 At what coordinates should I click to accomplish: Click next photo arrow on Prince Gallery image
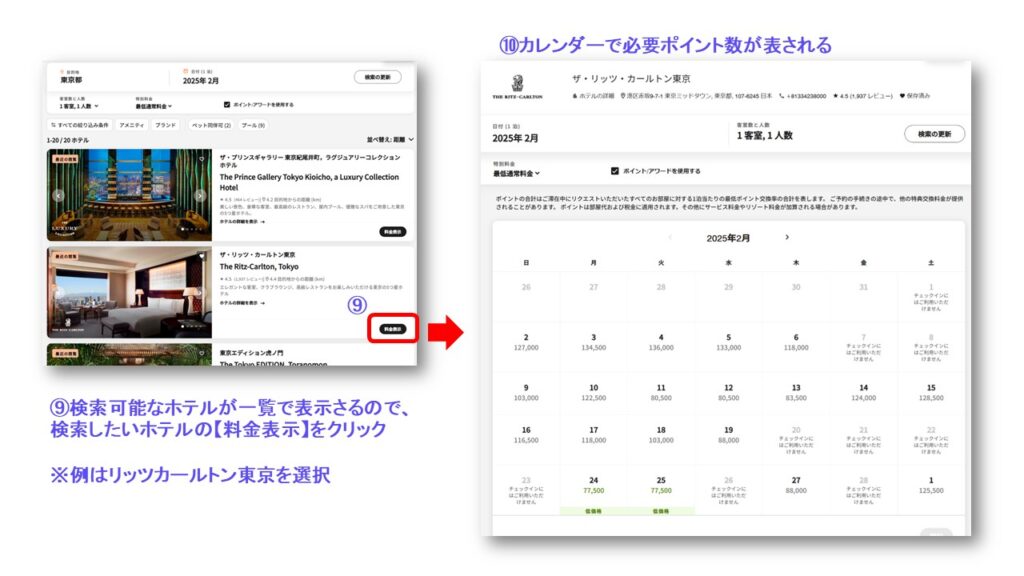[x=200, y=195]
